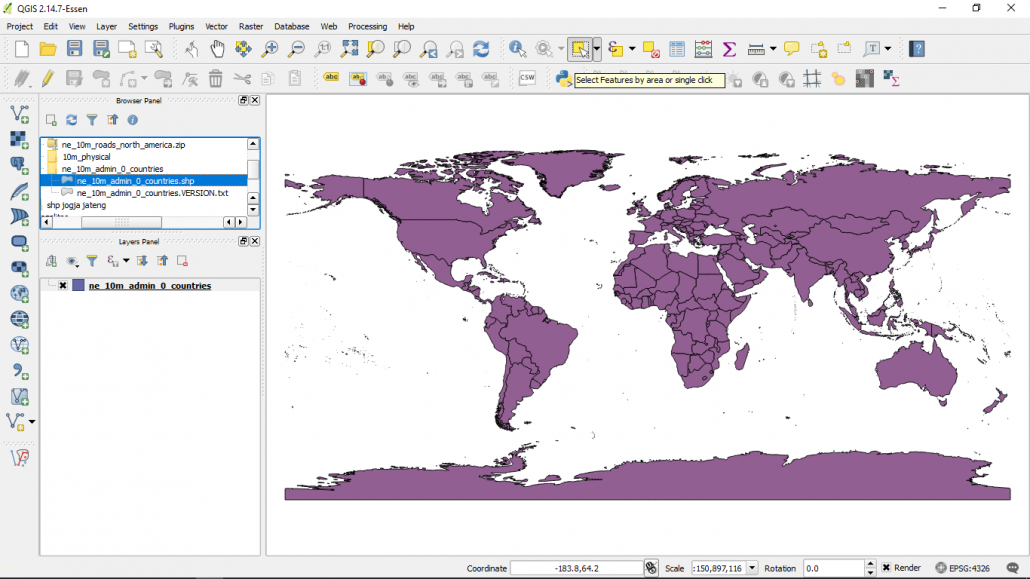Click Refresh in the Browser Panel

71,119
